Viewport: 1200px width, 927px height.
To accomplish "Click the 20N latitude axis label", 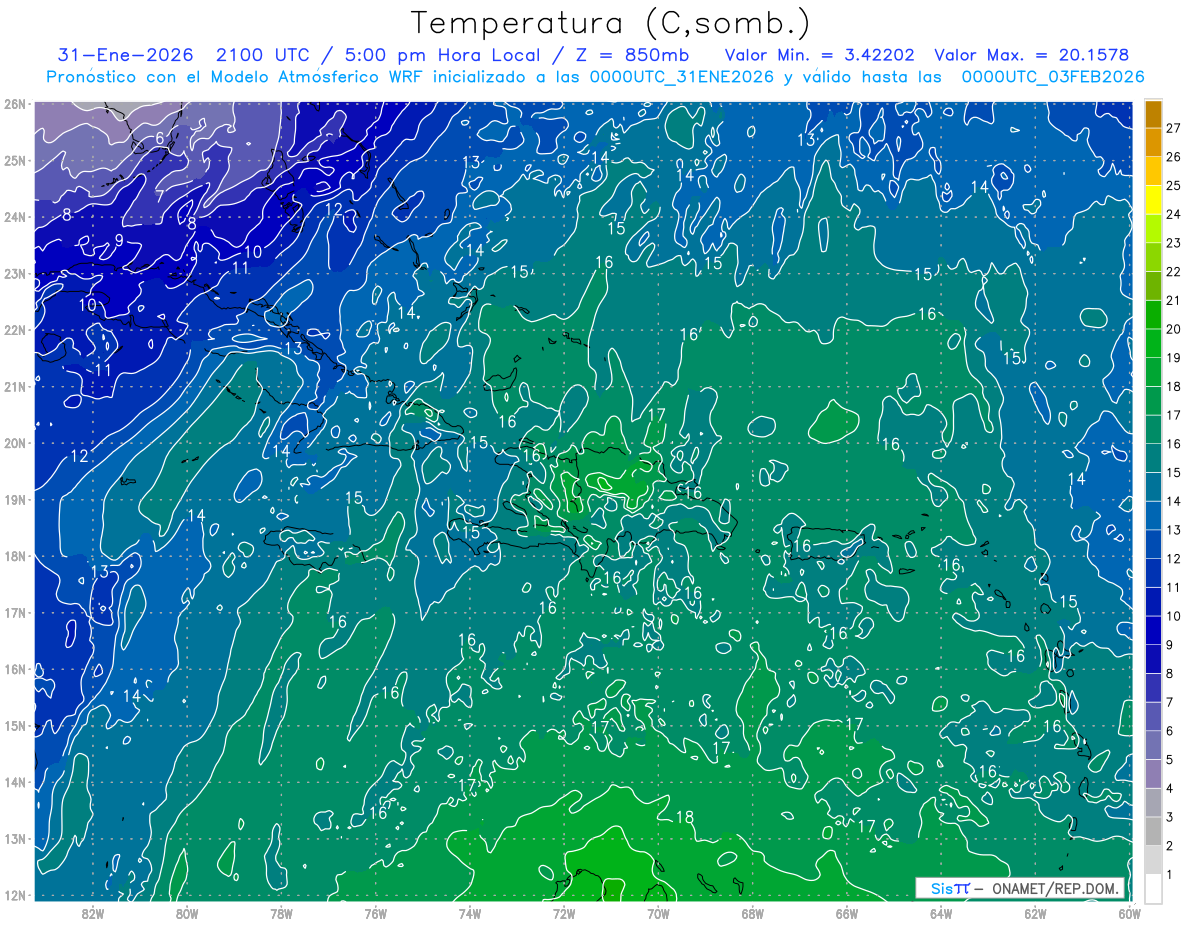I will (x=14, y=443).
